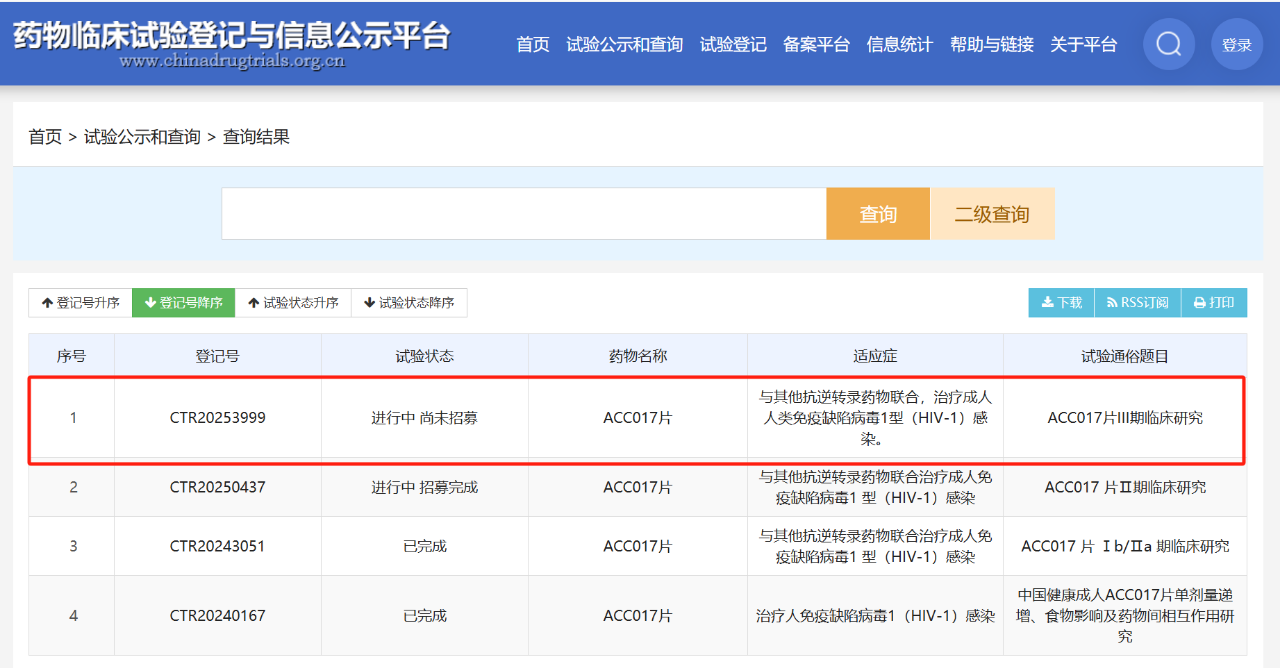Open 试验公示和查询 in the top navigation
This screenshot has width=1280, height=668.
click(624, 44)
